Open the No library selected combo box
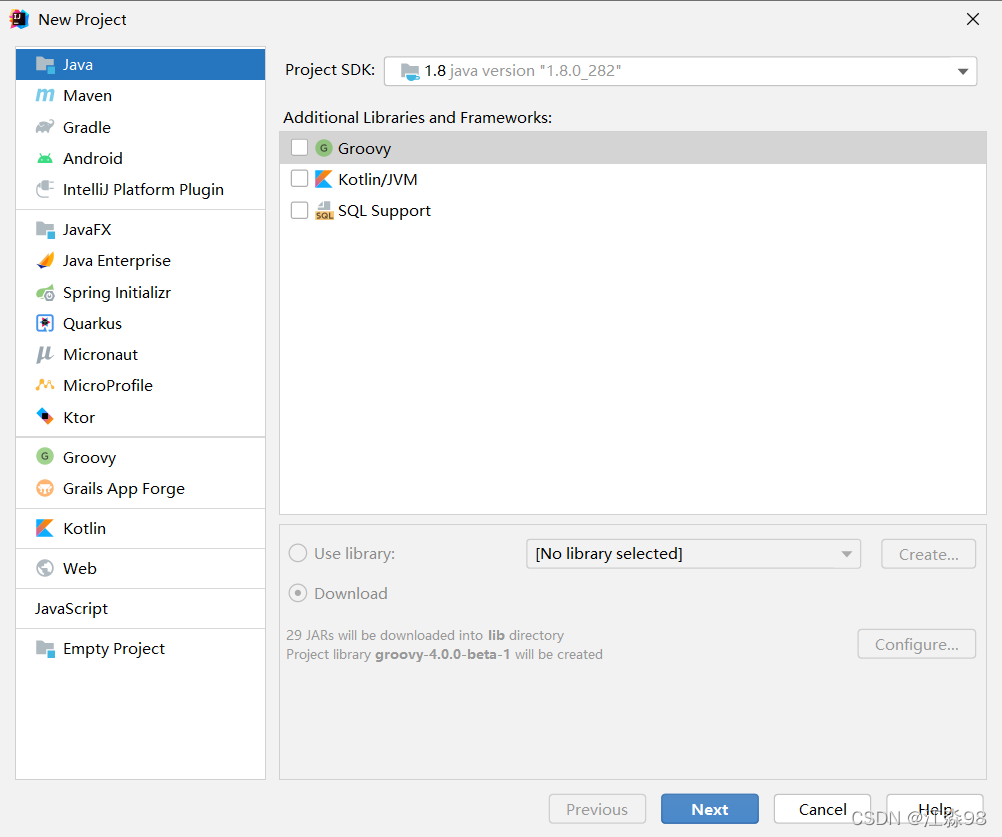 (x=693, y=554)
